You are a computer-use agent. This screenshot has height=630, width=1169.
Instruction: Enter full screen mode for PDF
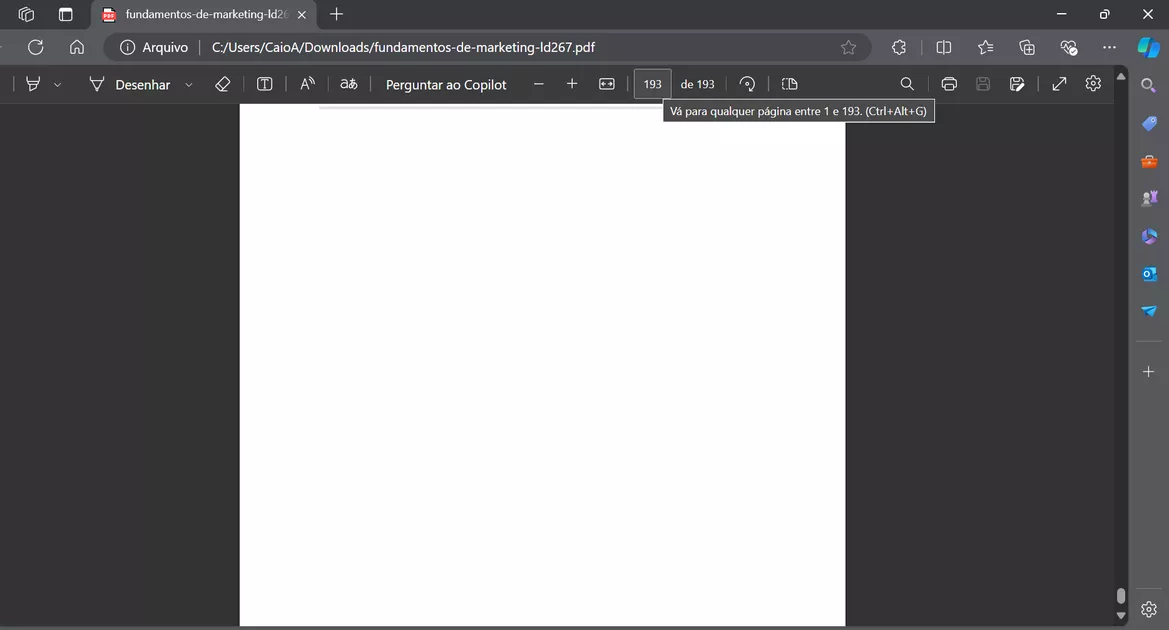tap(1059, 84)
